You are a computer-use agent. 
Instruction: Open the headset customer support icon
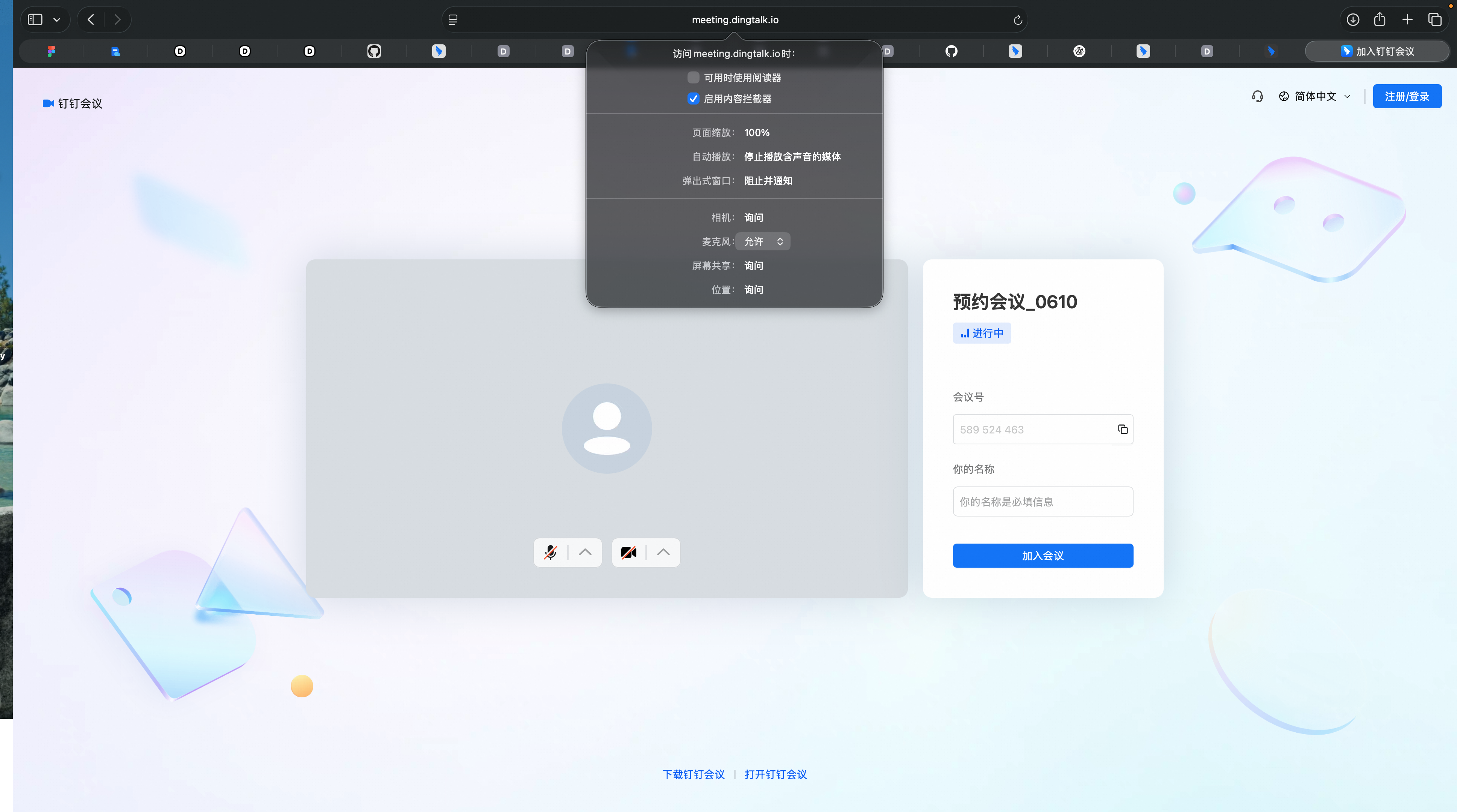click(x=1257, y=97)
